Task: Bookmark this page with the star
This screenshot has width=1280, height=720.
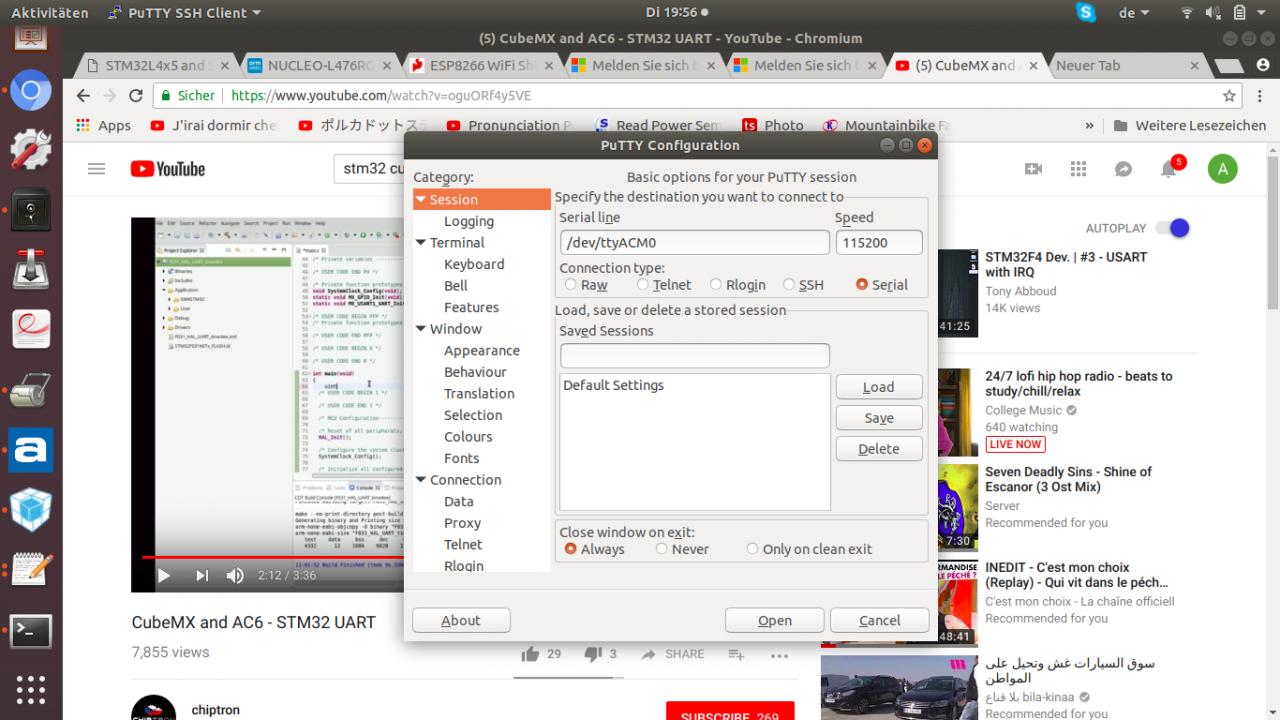Action: (1229, 96)
